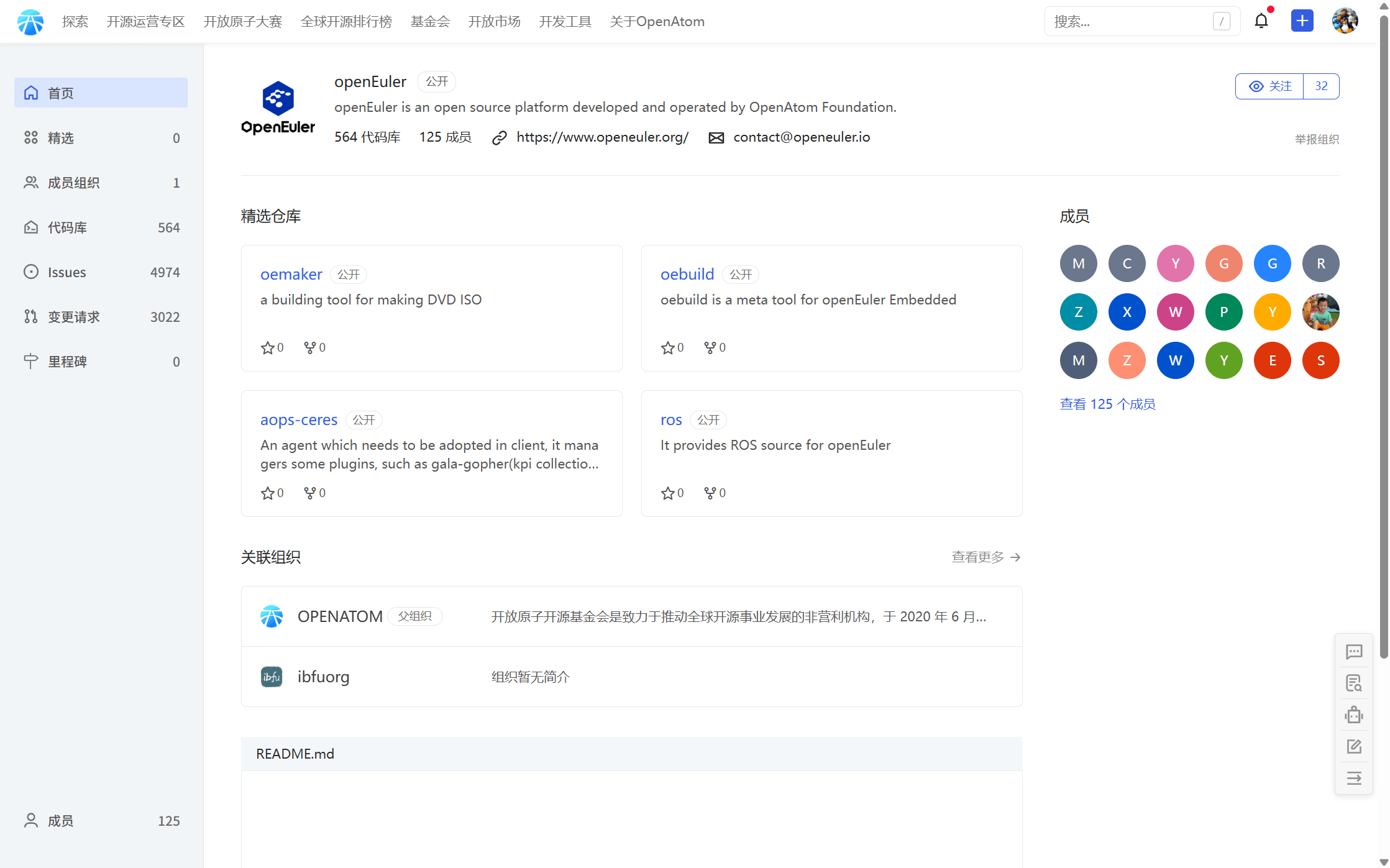Screen dimensions: 1390x868
Task: Click the fork icon on ros card
Action: click(x=710, y=493)
